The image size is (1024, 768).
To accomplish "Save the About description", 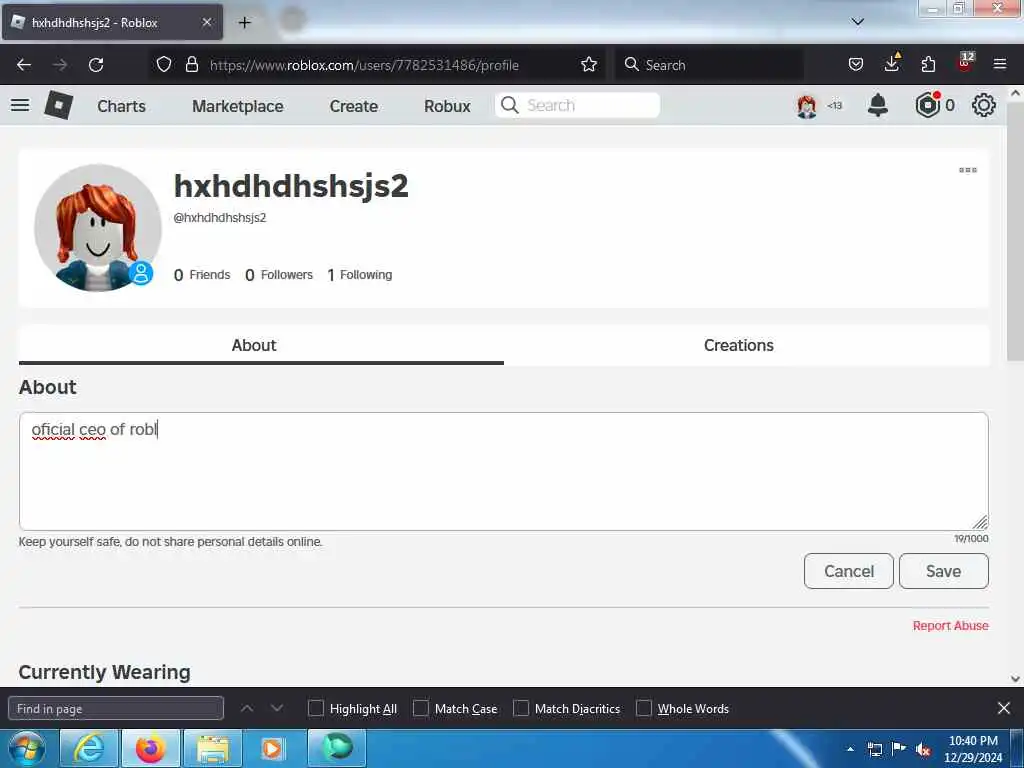I will click(944, 571).
